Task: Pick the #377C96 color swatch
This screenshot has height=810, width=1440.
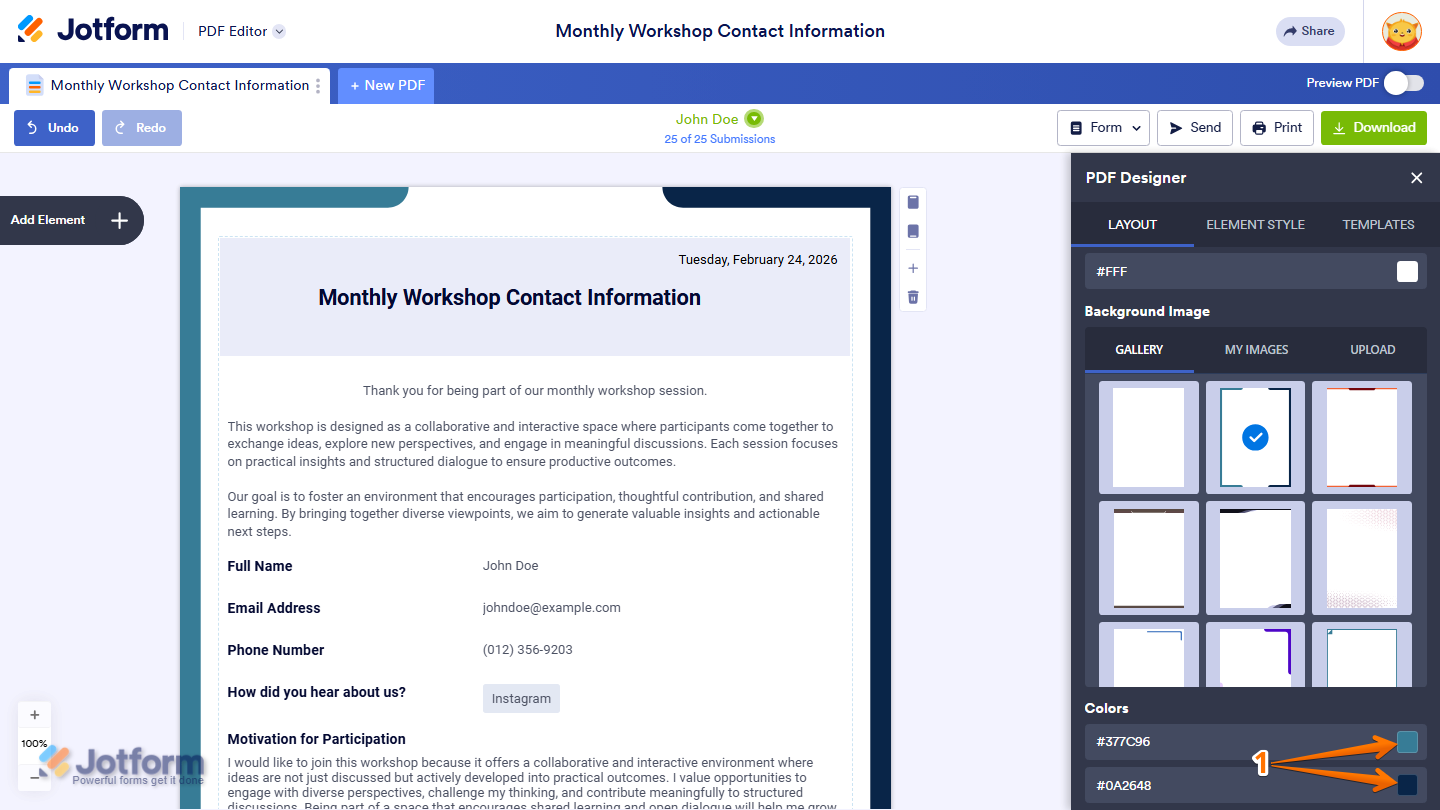Action: (x=1406, y=742)
